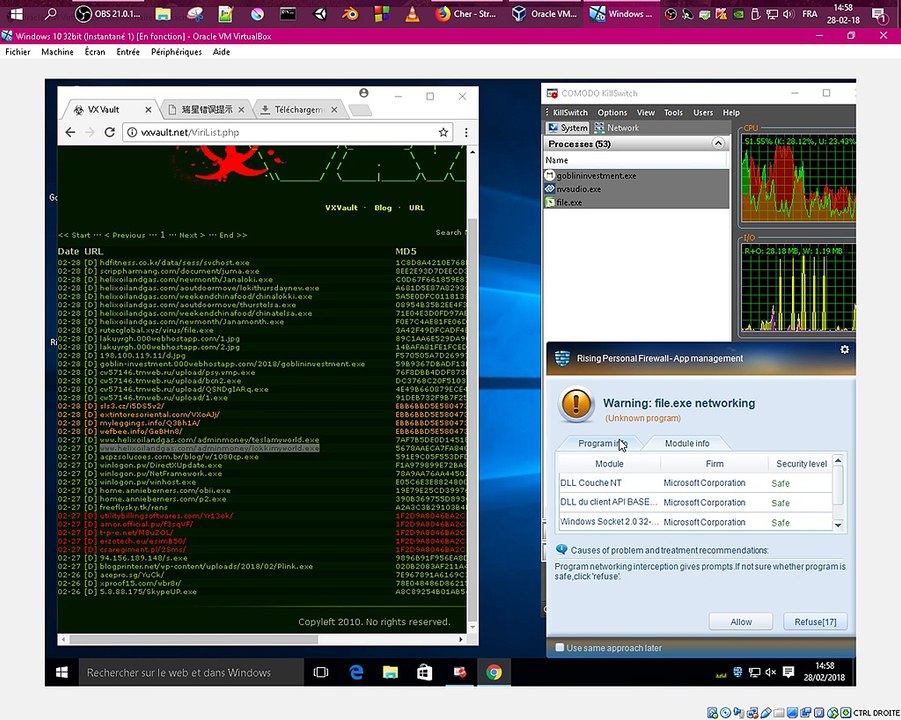
Task: Select nvaudio.exe in process list
Action: click(636, 189)
